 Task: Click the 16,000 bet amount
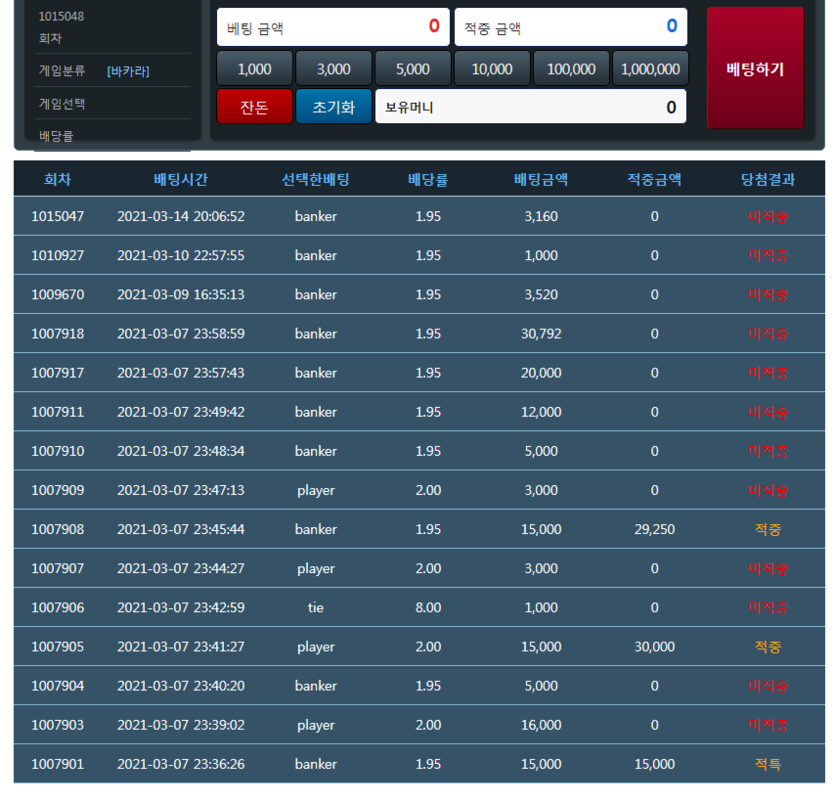coord(541,725)
